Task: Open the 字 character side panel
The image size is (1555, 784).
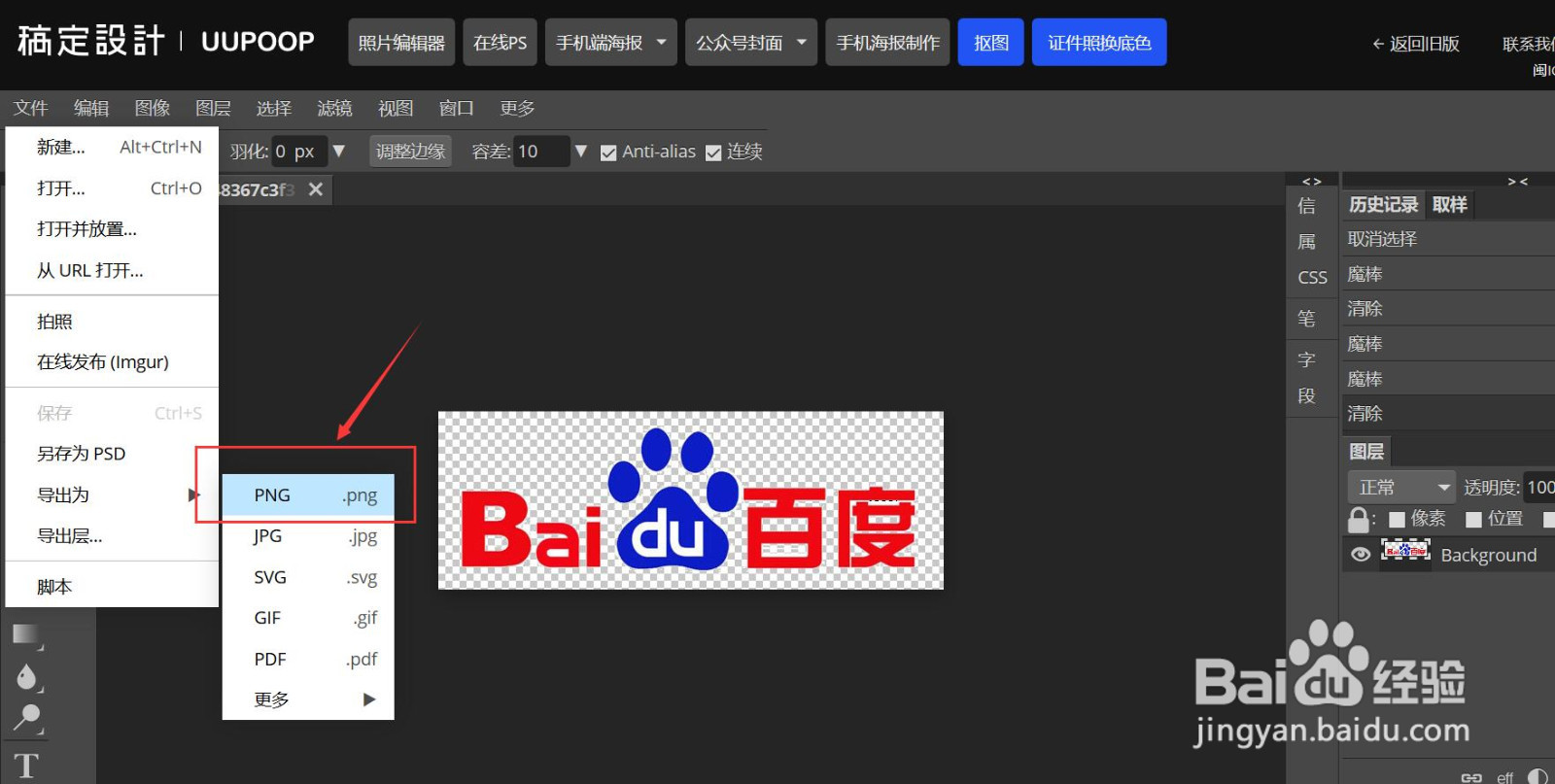Action: pos(1306,359)
